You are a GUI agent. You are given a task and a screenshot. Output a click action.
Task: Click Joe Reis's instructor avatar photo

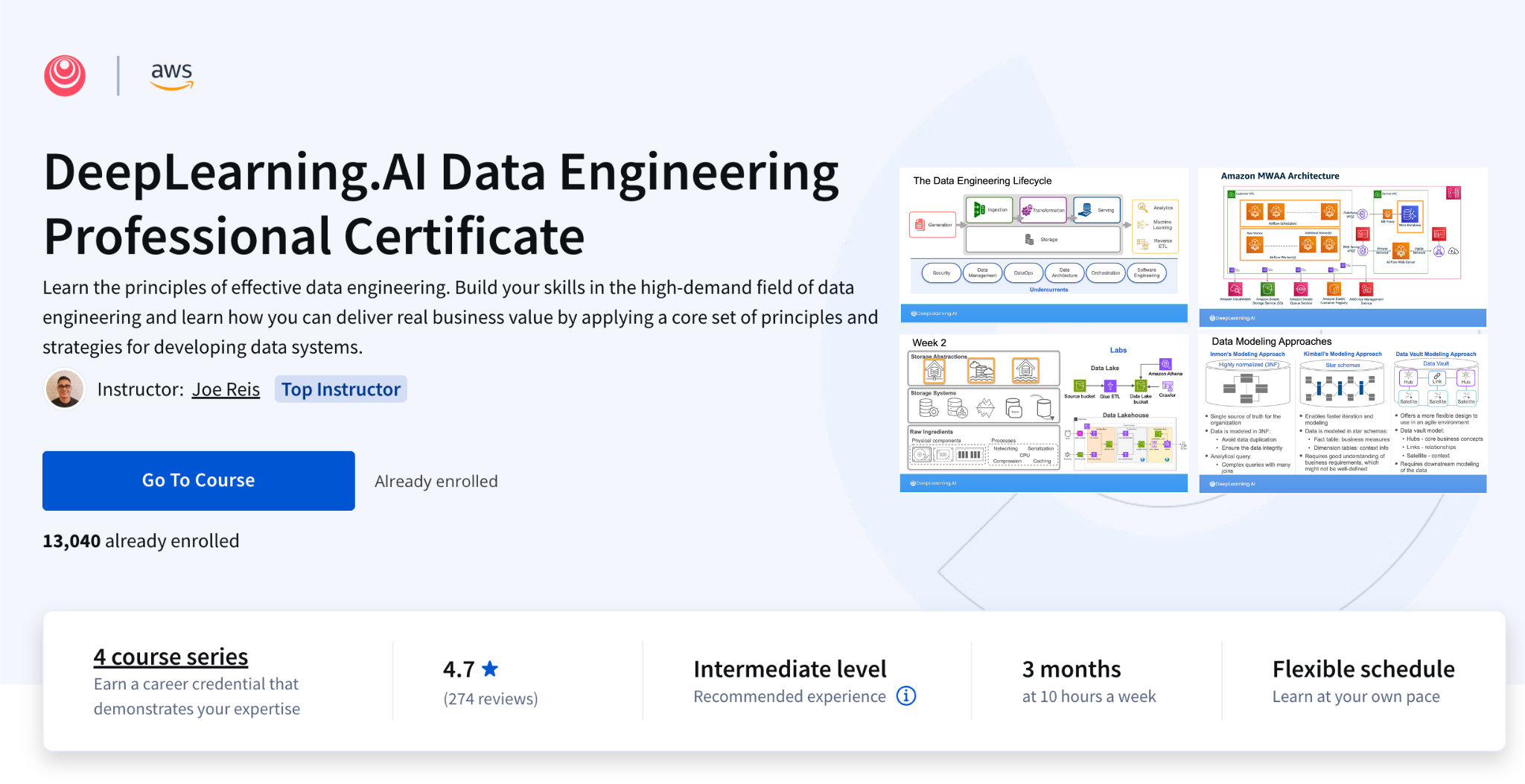tap(66, 389)
